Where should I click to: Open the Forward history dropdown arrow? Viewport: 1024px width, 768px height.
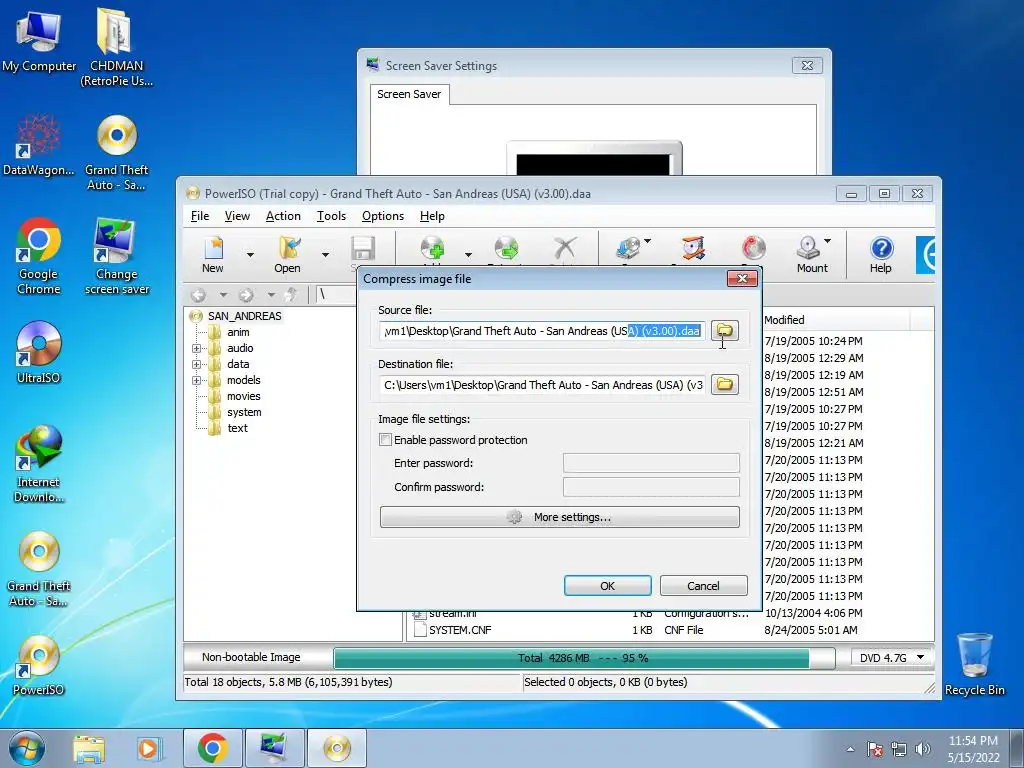point(270,295)
